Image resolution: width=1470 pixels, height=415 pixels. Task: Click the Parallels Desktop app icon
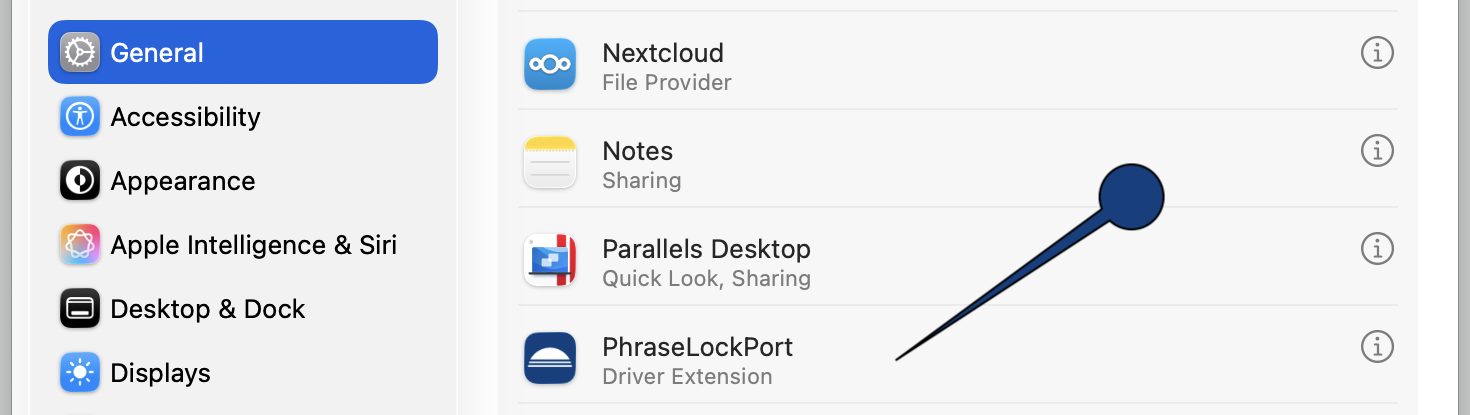tap(550, 260)
